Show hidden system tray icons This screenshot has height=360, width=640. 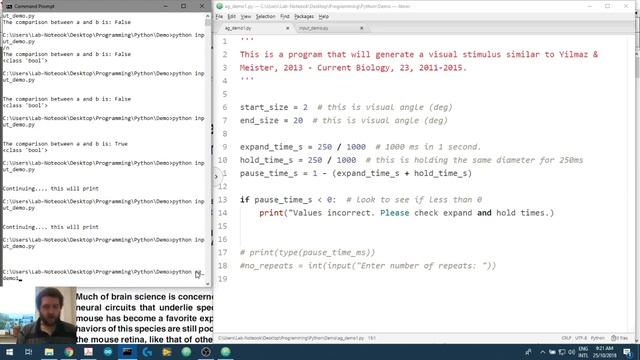(x=542, y=352)
